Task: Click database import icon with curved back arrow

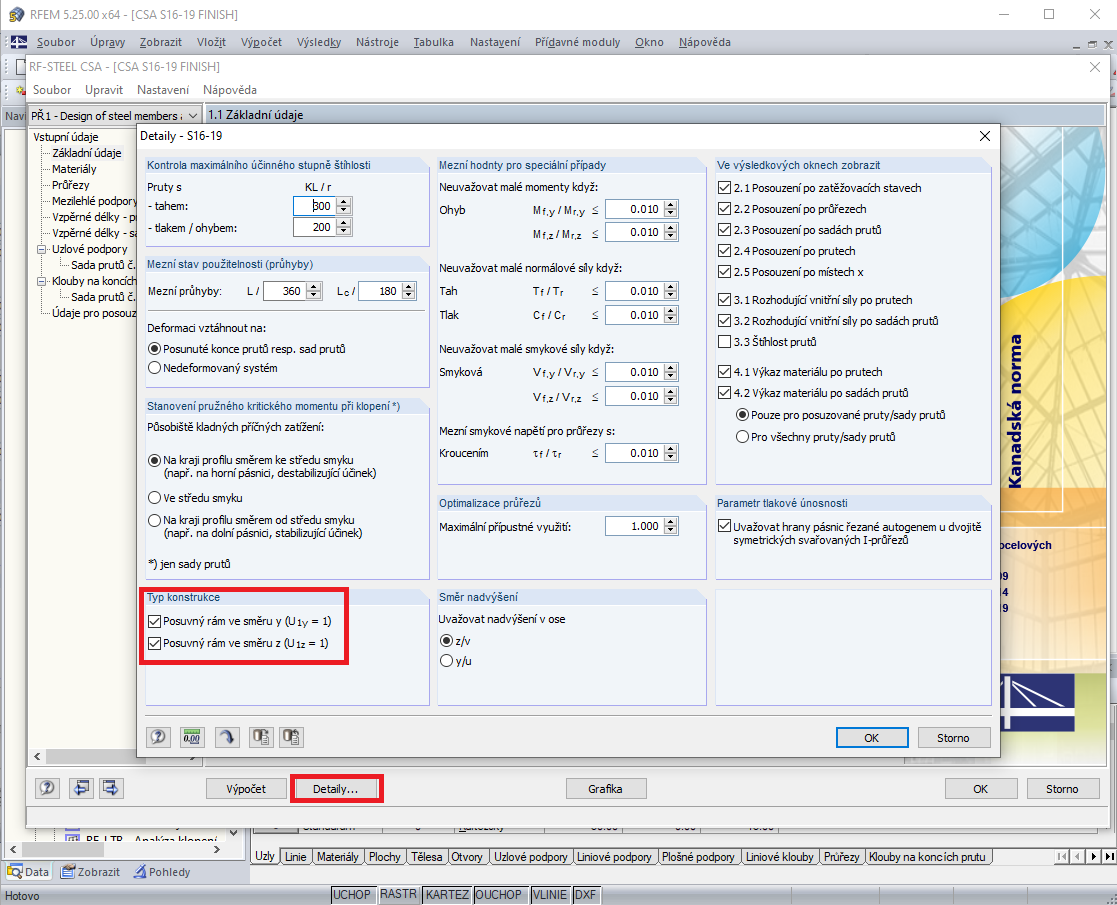Action: (x=291, y=737)
